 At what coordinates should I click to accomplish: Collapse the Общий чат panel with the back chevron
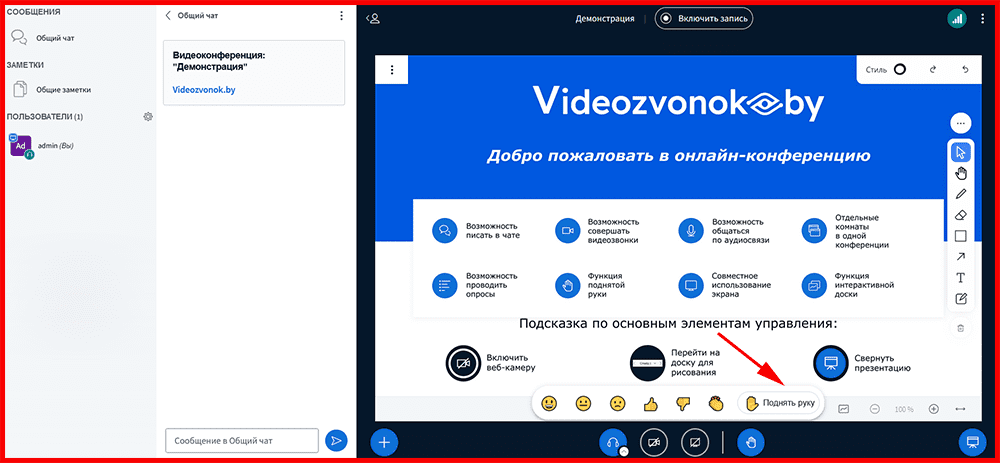[168, 16]
